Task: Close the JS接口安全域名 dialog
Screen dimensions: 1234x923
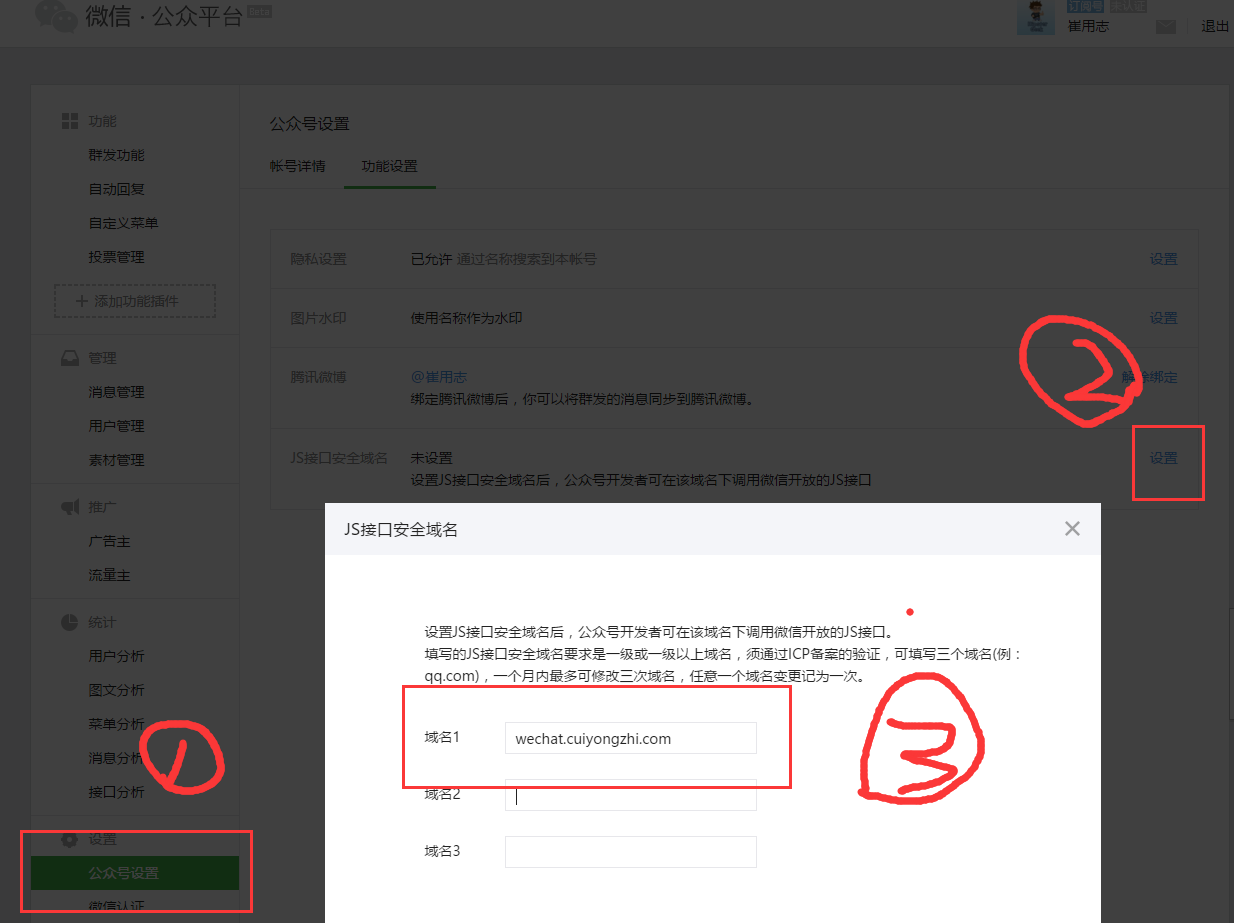Action: pos(1072,529)
